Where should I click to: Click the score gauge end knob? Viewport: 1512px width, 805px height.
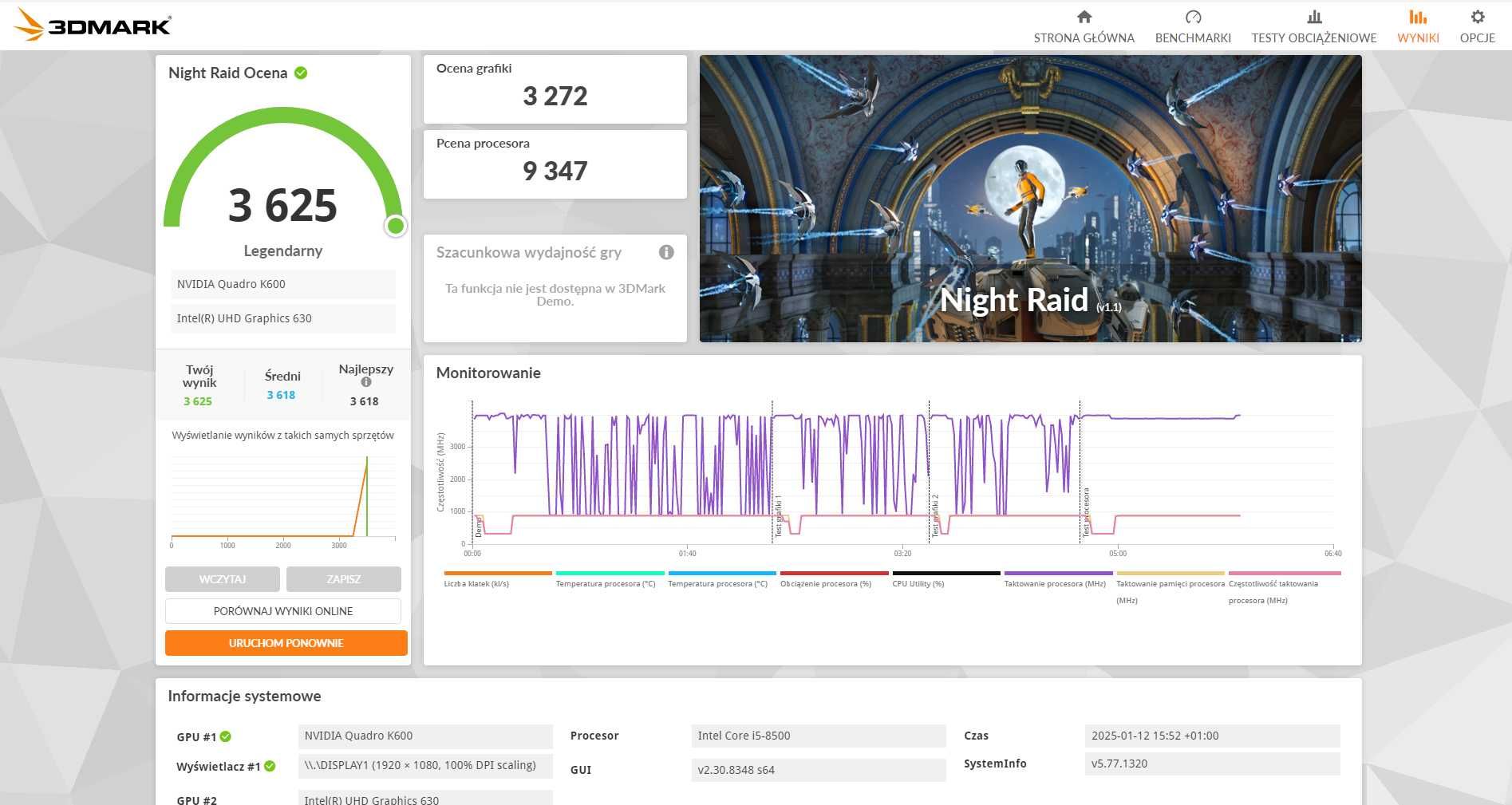[396, 227]
